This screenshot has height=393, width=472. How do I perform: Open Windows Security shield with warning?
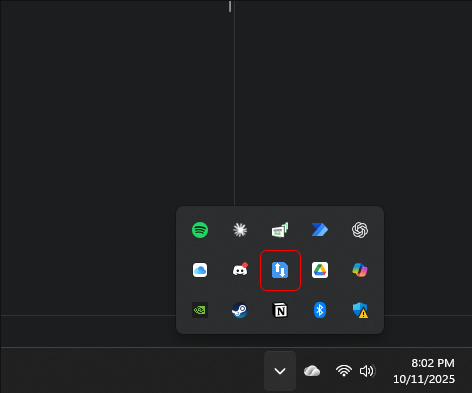[x=360, y=310]
